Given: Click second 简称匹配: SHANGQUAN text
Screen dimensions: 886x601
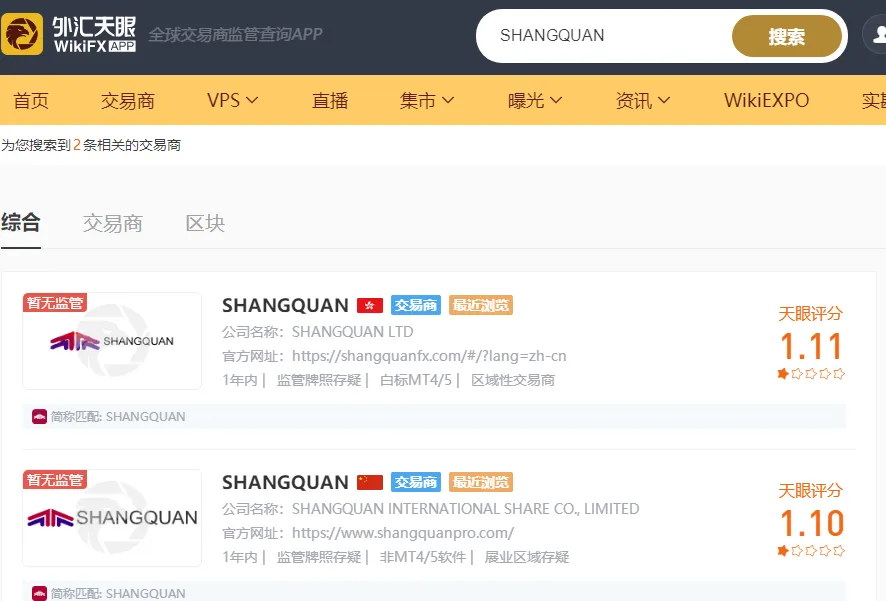Looking at the screenshot, I should (x=118, y=594).
